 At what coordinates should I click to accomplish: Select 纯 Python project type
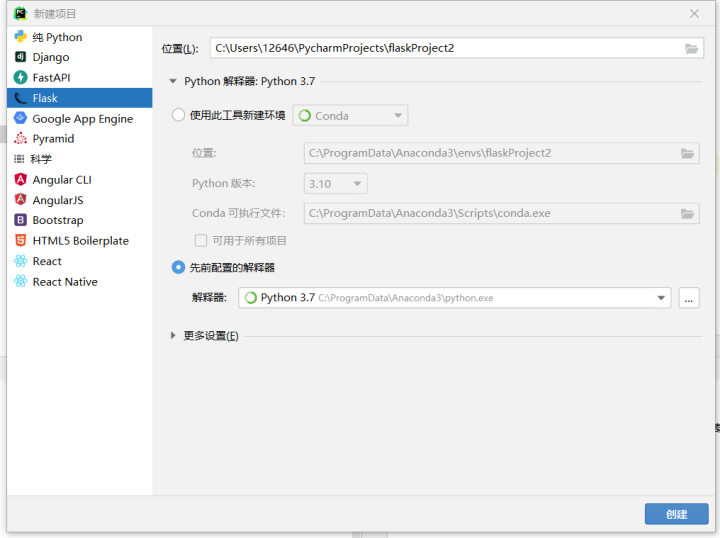(79, 37)
